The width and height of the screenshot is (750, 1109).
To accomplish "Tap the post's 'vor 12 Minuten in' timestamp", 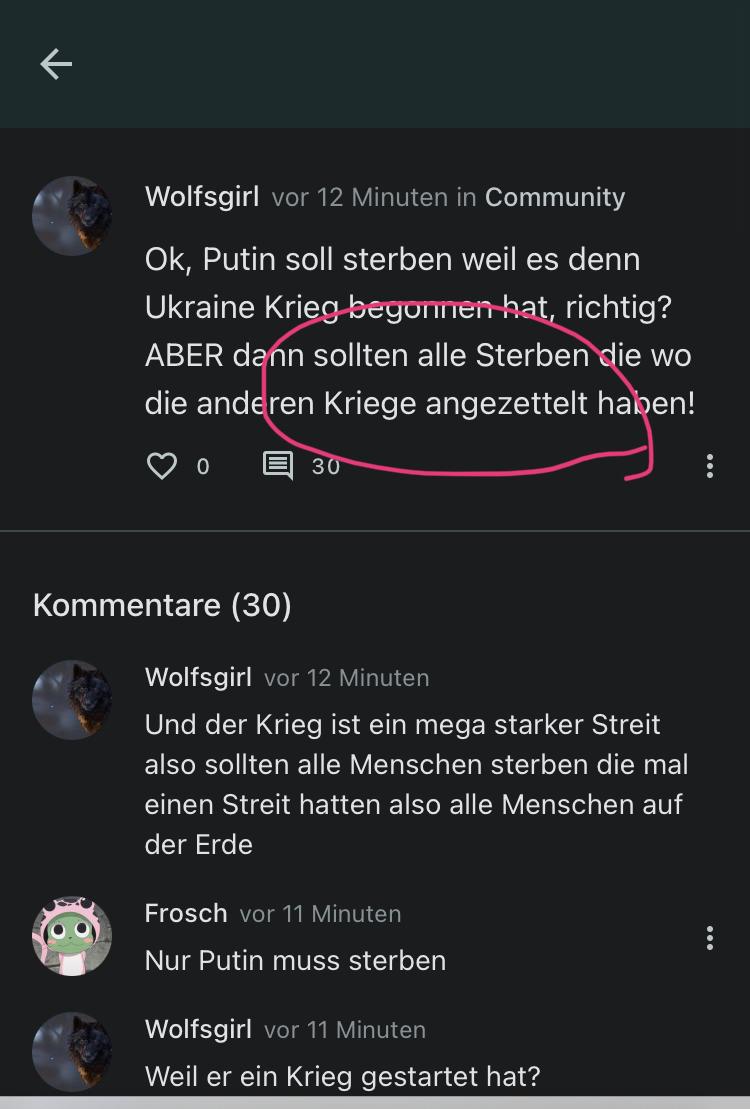I will click(x=374, y=197).
